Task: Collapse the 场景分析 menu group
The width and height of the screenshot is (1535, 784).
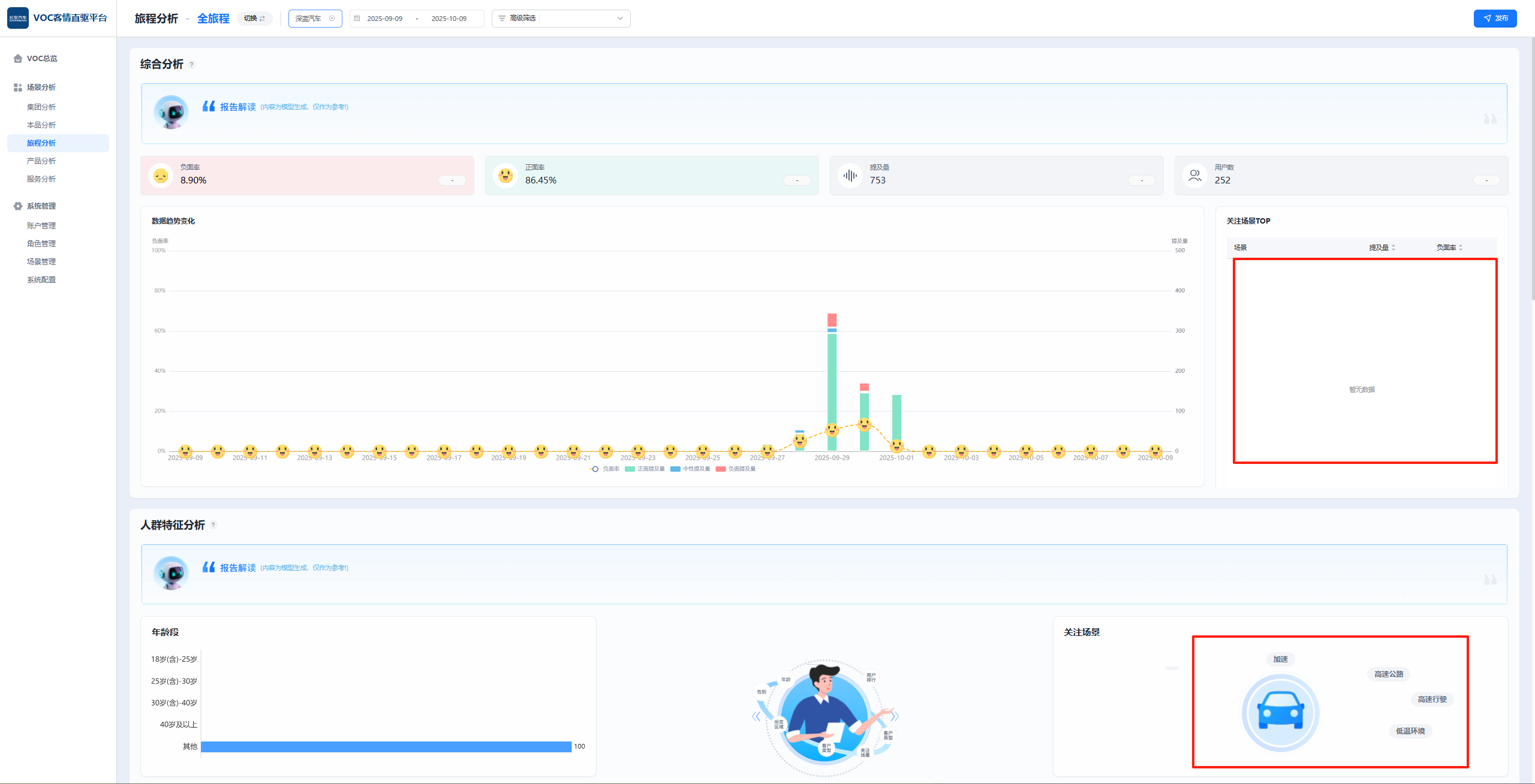Action: pyautogui.click(x=41, y=88)
